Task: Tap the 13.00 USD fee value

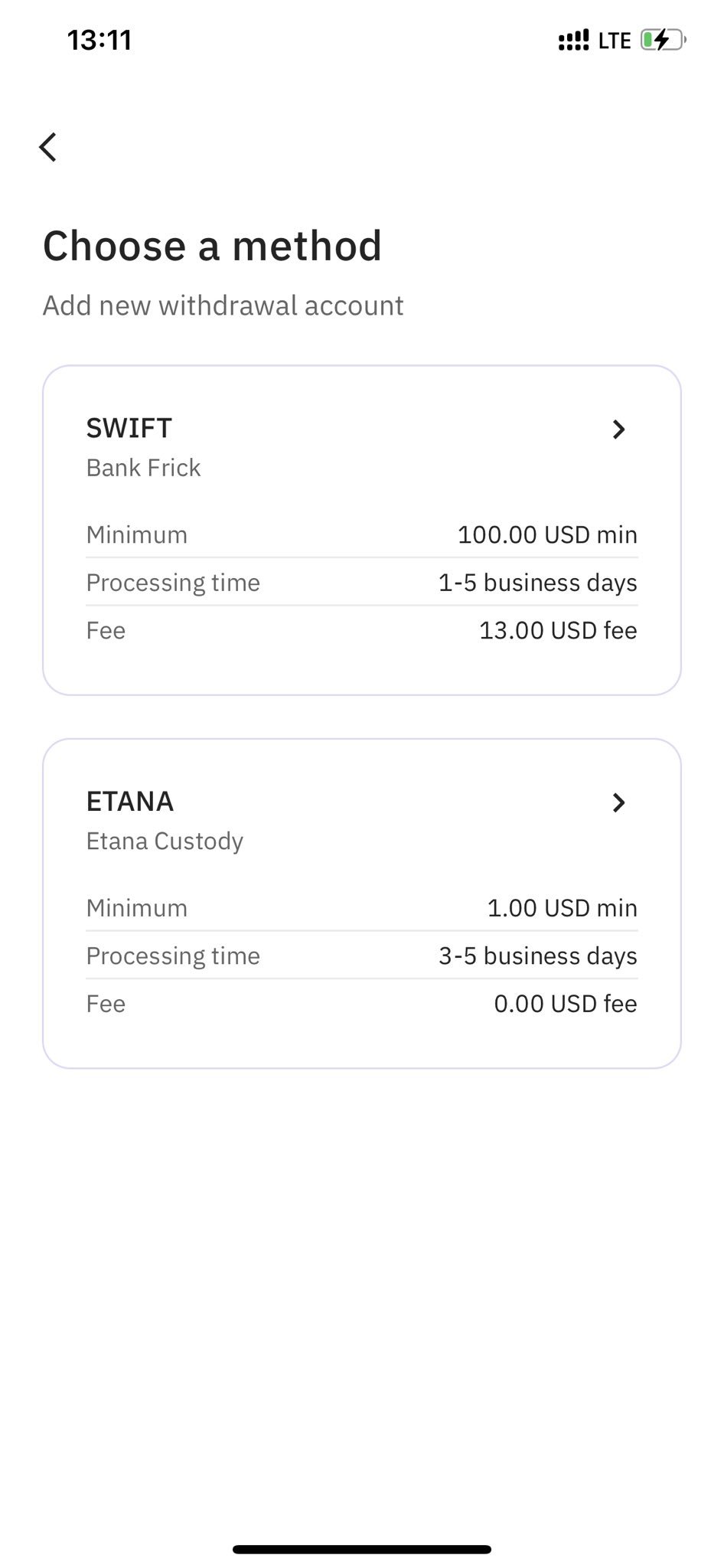Action: (x=558, y=631)
